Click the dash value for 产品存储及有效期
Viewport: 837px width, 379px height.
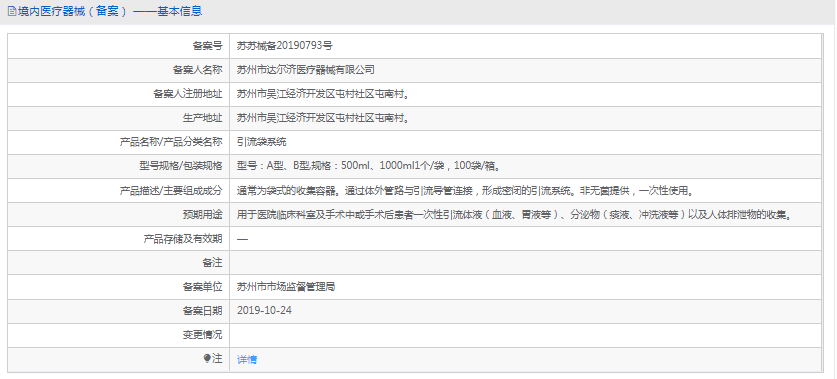tap(242, 239)
